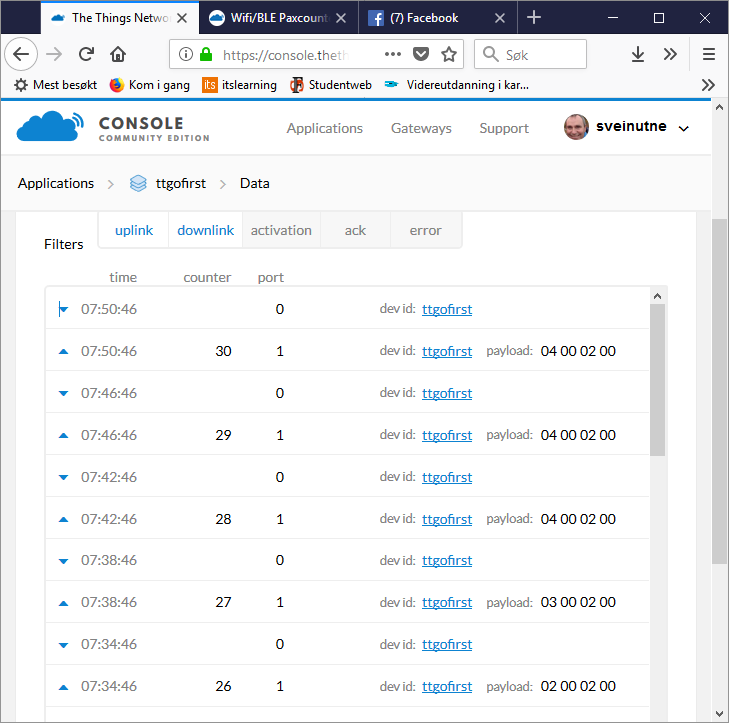
Task: Toggle the ack filter
Action: click(x=355, y=231)
